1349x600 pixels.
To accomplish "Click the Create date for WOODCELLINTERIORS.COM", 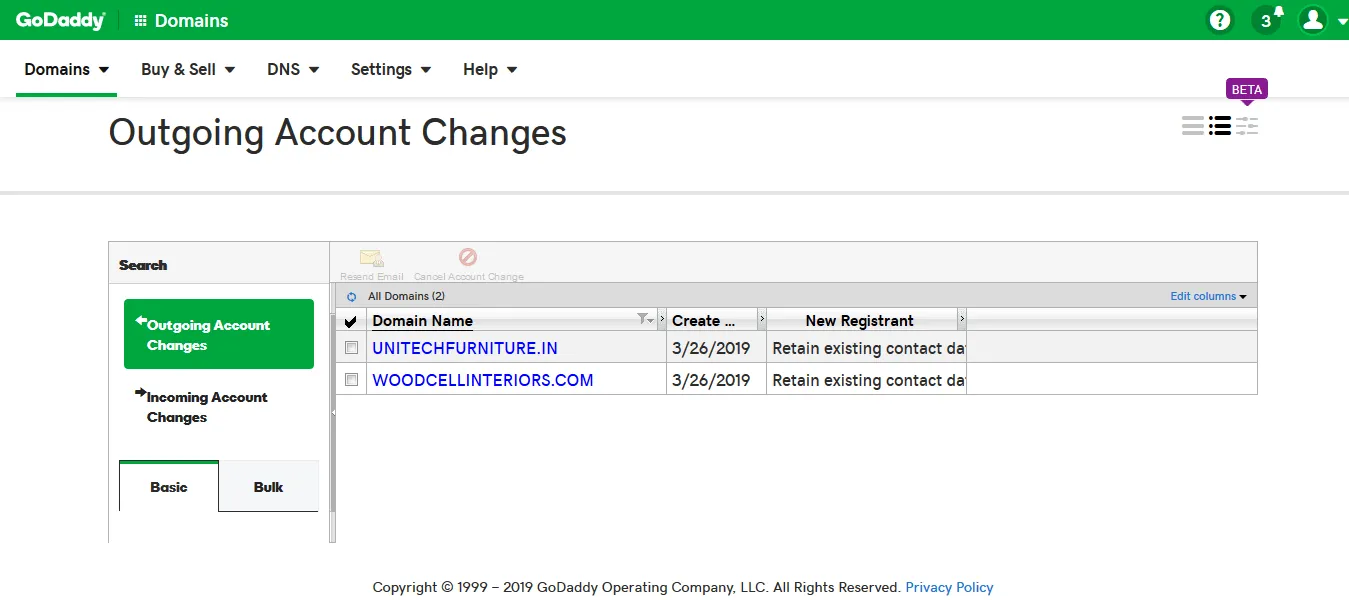I will [x=711, y=380].
